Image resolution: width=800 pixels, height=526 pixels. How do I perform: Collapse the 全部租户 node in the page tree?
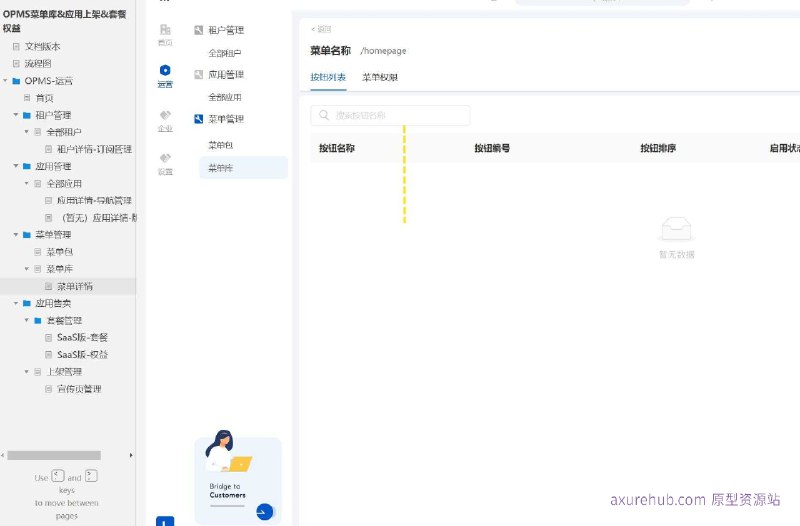(27, 132)
